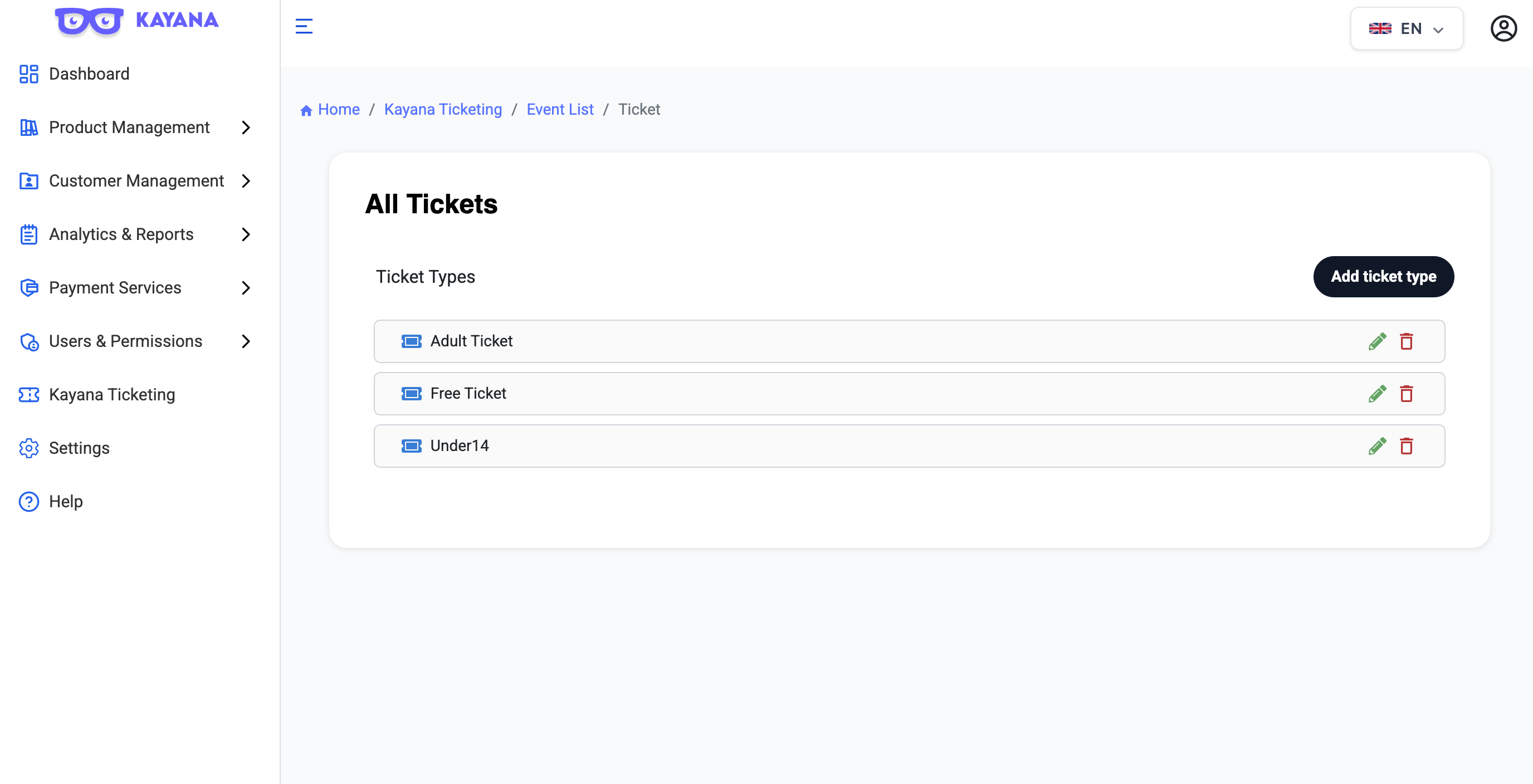Click the Kayana Ticketing ticket icon

28,394
